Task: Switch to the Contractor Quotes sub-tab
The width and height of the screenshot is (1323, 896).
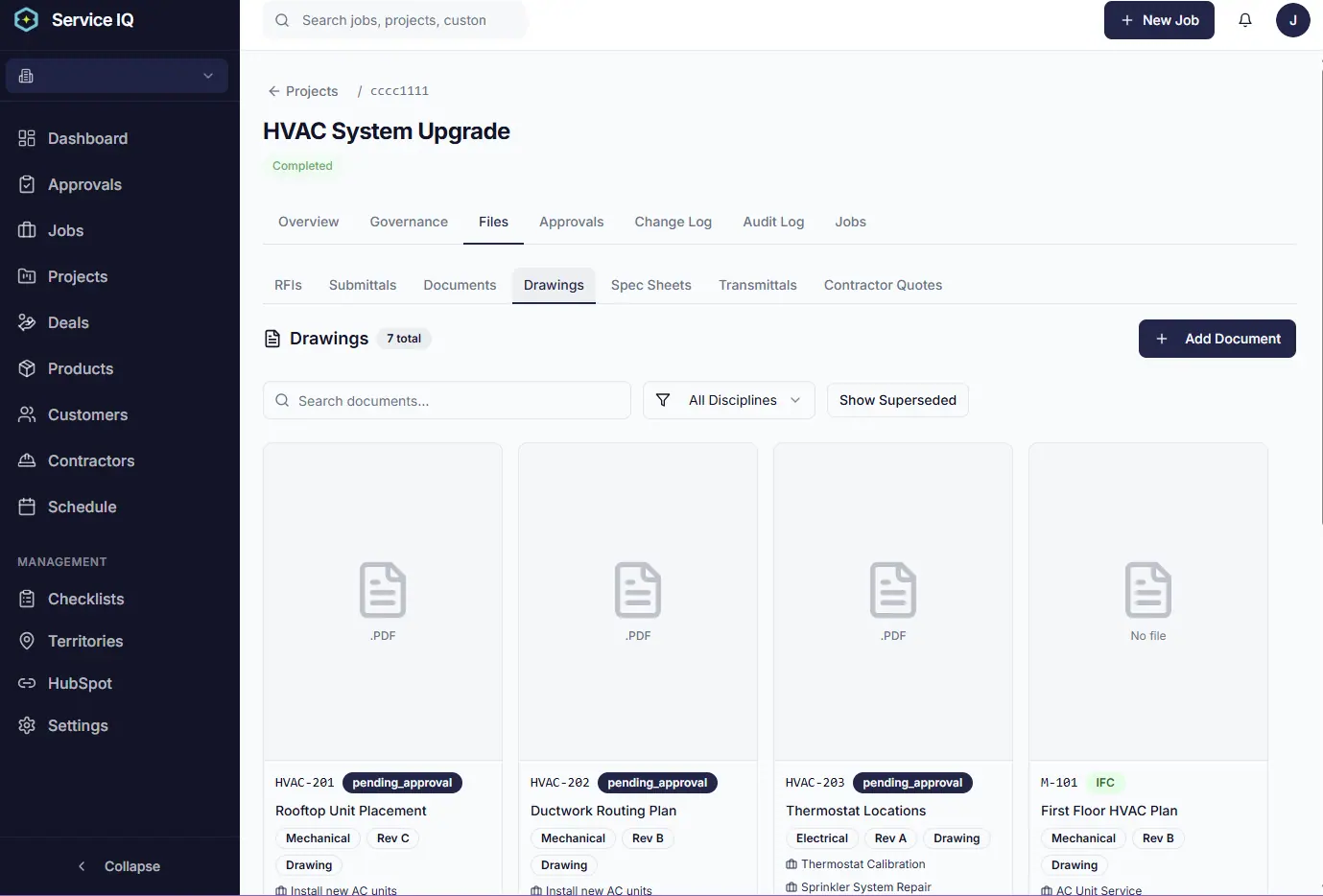Action: [x=883, y=285]
